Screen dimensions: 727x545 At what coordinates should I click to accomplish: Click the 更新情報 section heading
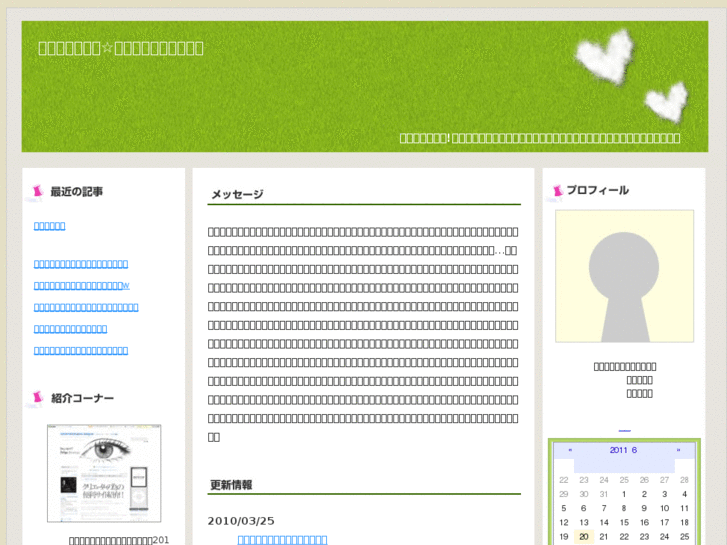click(231, 485)
